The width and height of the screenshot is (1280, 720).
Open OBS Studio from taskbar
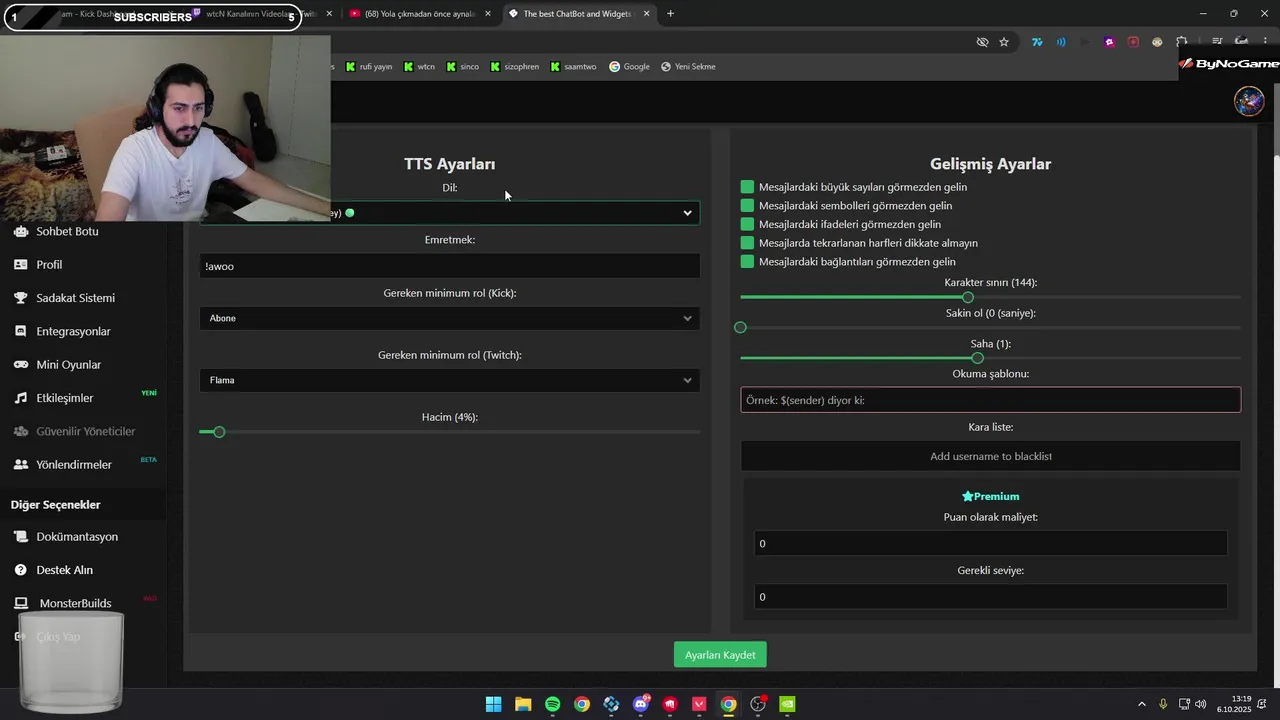point(758,704)
